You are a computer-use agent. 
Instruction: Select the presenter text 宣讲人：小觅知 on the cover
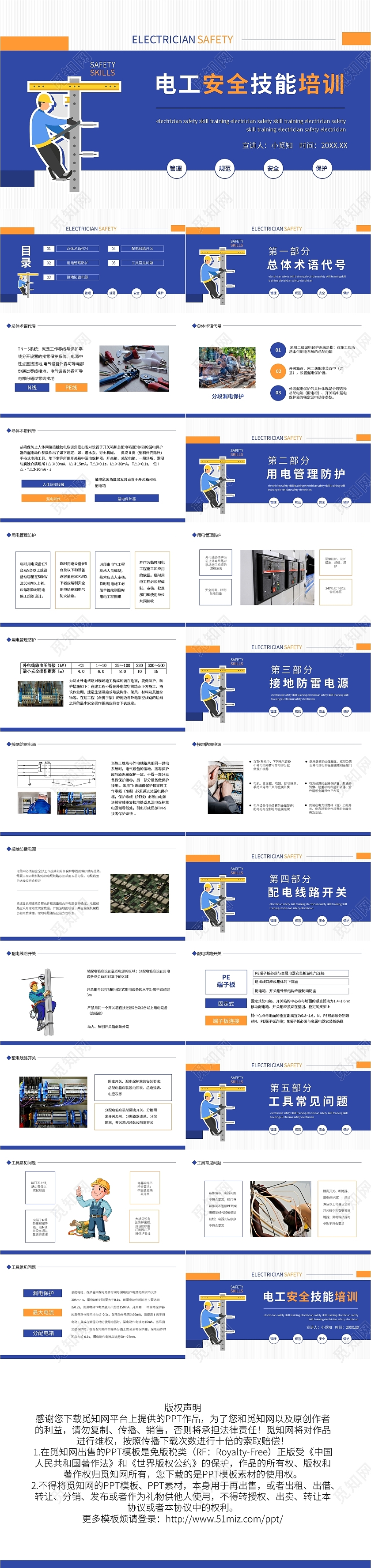click(267, 145)
